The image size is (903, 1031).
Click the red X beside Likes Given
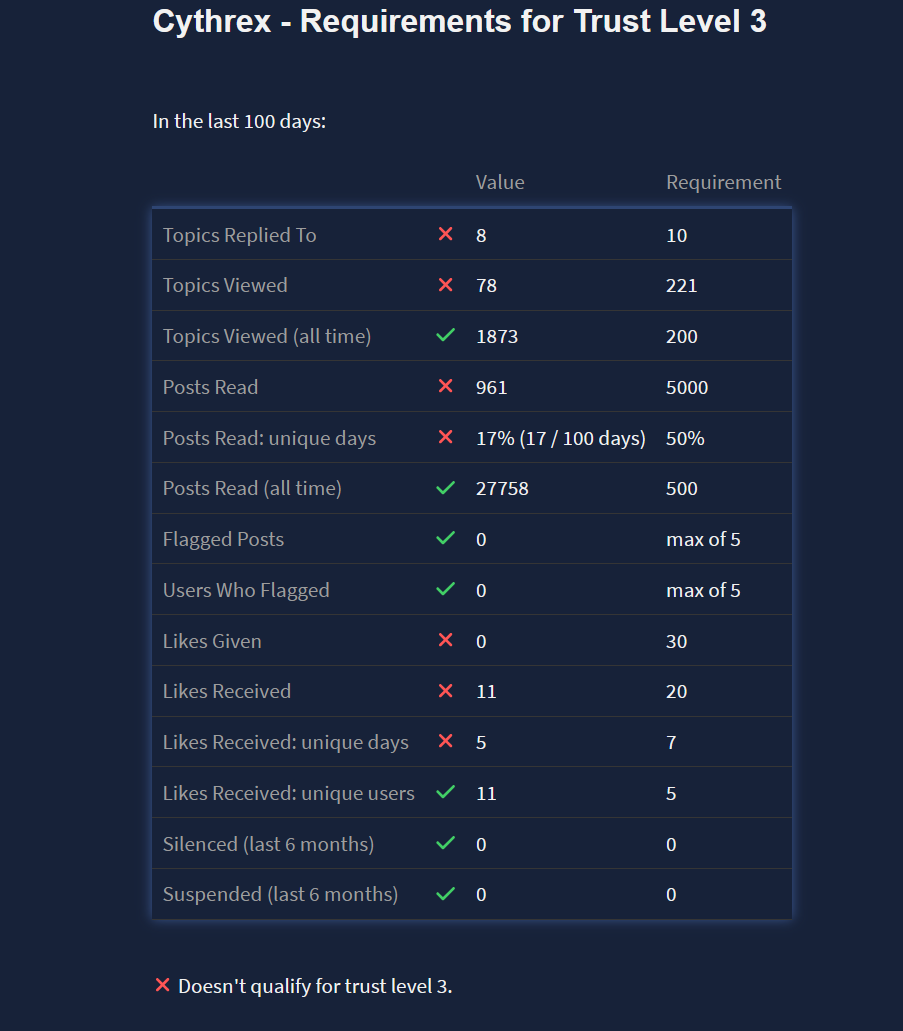pos(446,640)
